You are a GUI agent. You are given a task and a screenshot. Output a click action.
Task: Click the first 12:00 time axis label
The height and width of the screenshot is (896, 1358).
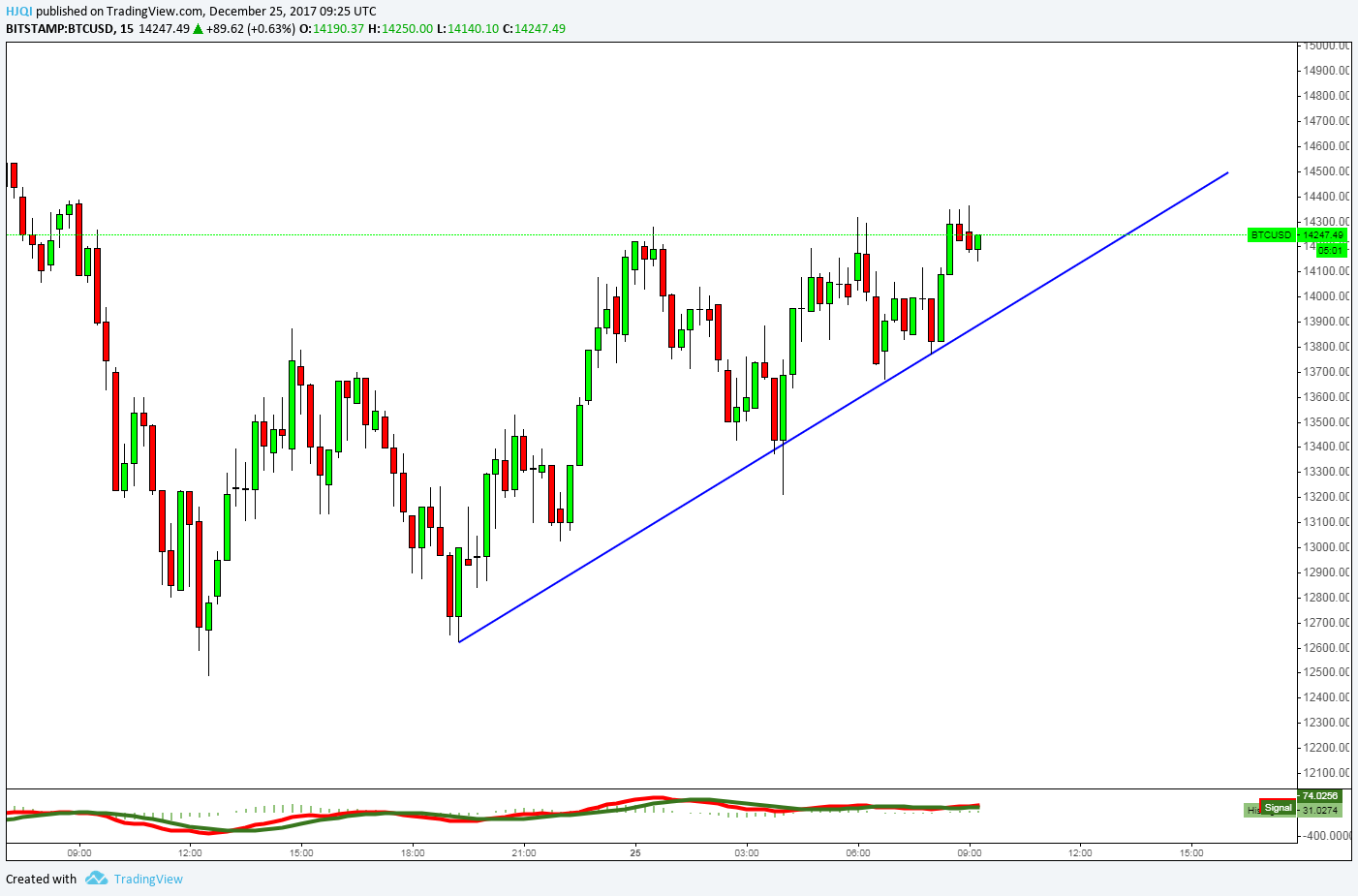pos(190,853)
